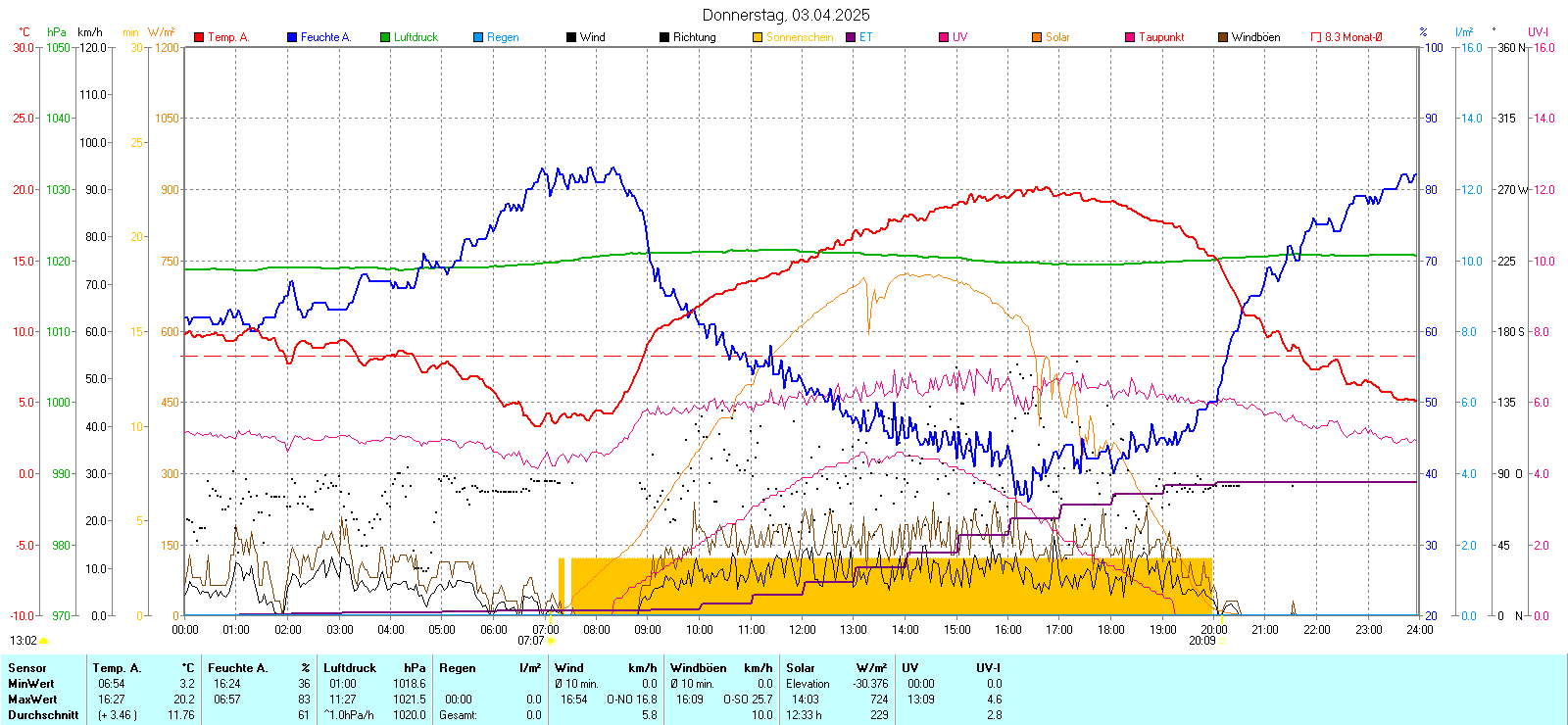The width and height of the screenshot is (1568, 725).
Task: Click the 12:00 time axis label
Action: coord(803,630)
